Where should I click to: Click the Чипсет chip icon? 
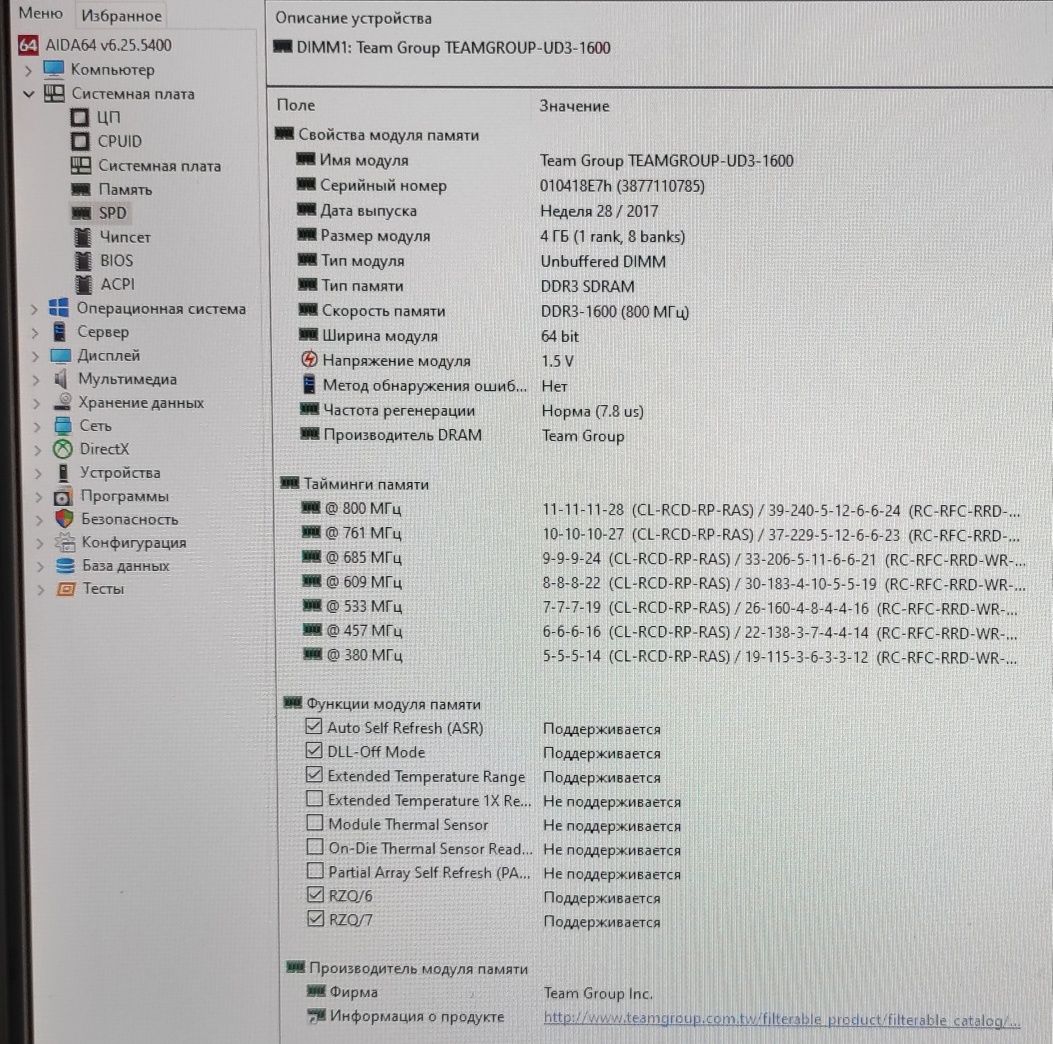click(83, 237)
